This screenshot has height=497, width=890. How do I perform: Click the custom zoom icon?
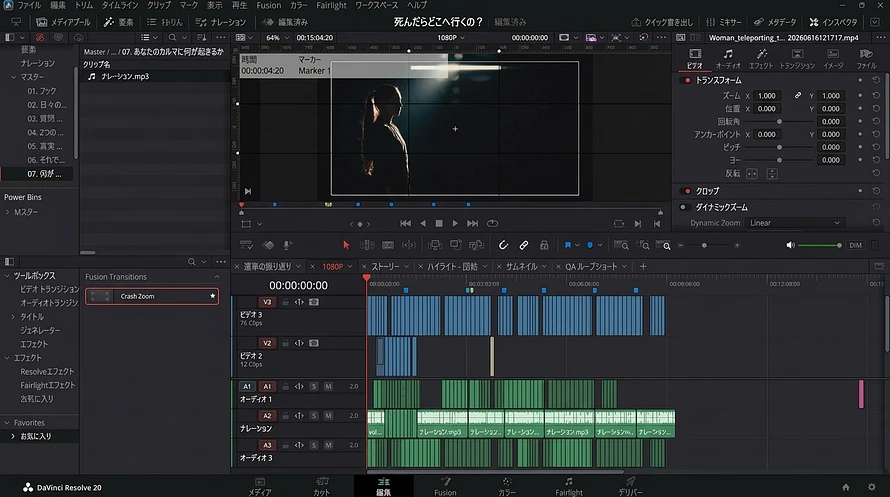pyautogui.click(x=664, y=245)
